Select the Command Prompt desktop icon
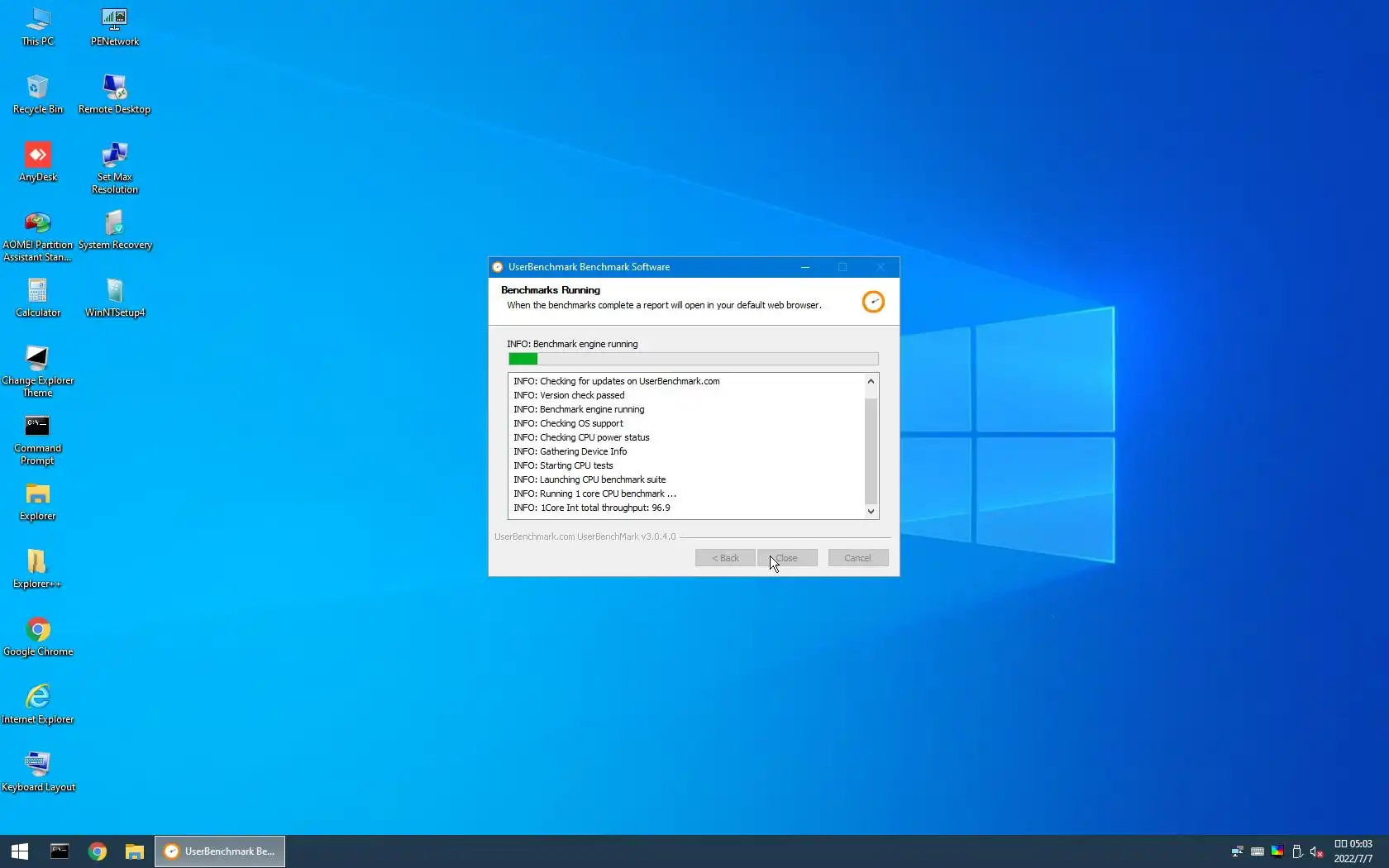The image size is (1389, 868). click(37, 439)
